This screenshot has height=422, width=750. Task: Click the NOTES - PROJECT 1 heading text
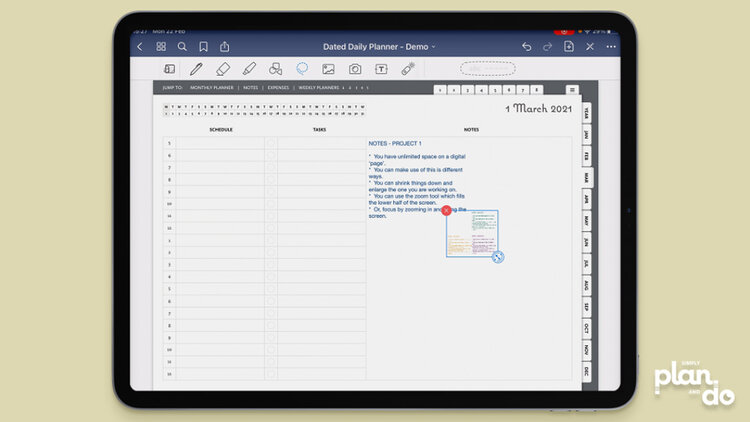pos(395,144)
